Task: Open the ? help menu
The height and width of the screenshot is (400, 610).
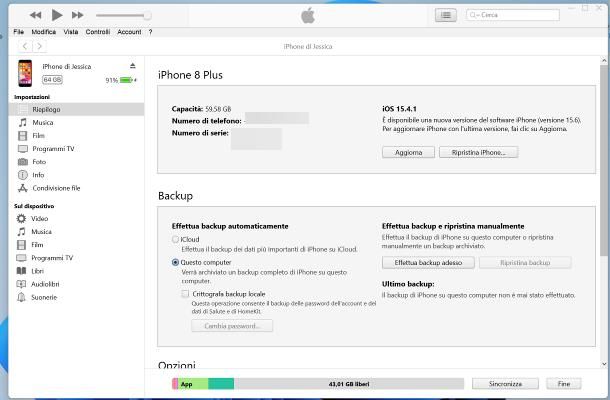Action: click(x=151, y=32)
